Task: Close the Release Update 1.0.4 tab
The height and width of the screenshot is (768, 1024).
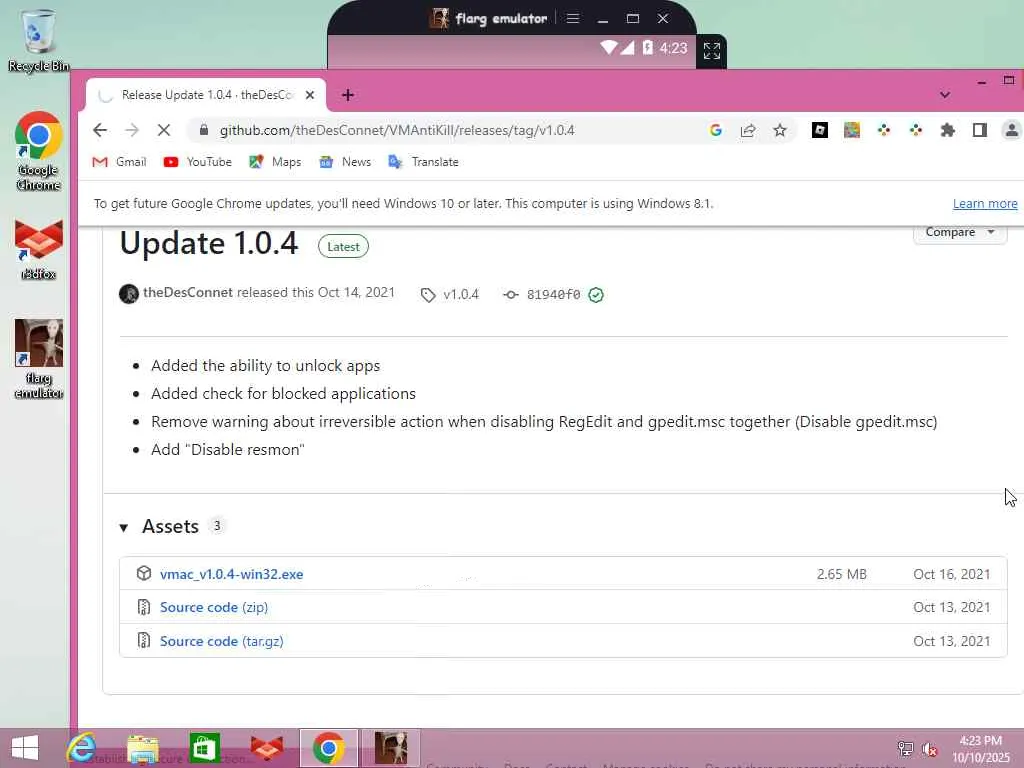Action: tap(310, 95)
